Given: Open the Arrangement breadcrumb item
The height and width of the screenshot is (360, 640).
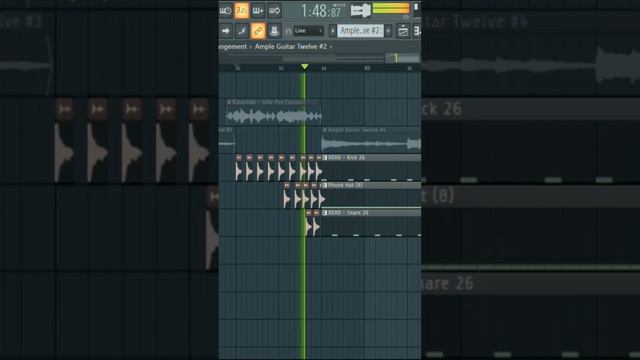Looking at the screenshot, I should pyautogui.click(x=233, y=47).
